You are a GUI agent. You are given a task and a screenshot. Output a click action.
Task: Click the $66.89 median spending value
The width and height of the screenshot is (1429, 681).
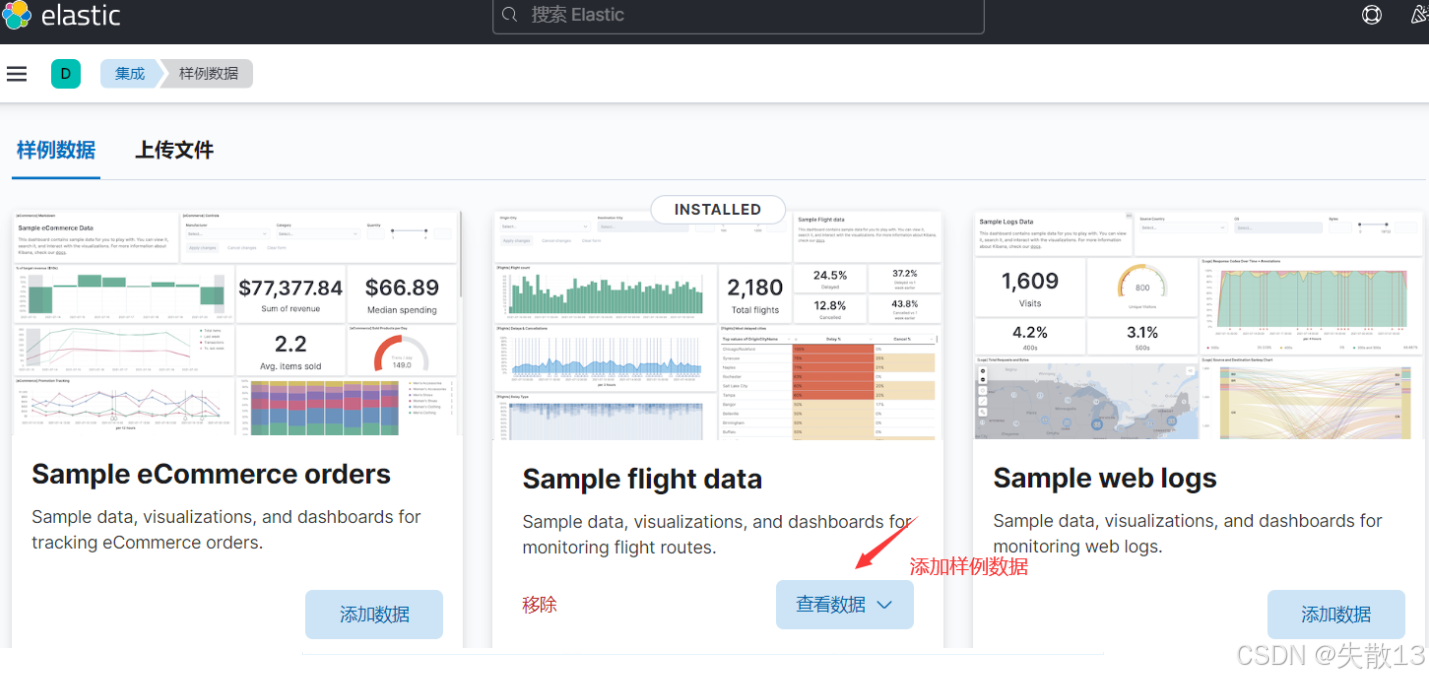[402, 288]
